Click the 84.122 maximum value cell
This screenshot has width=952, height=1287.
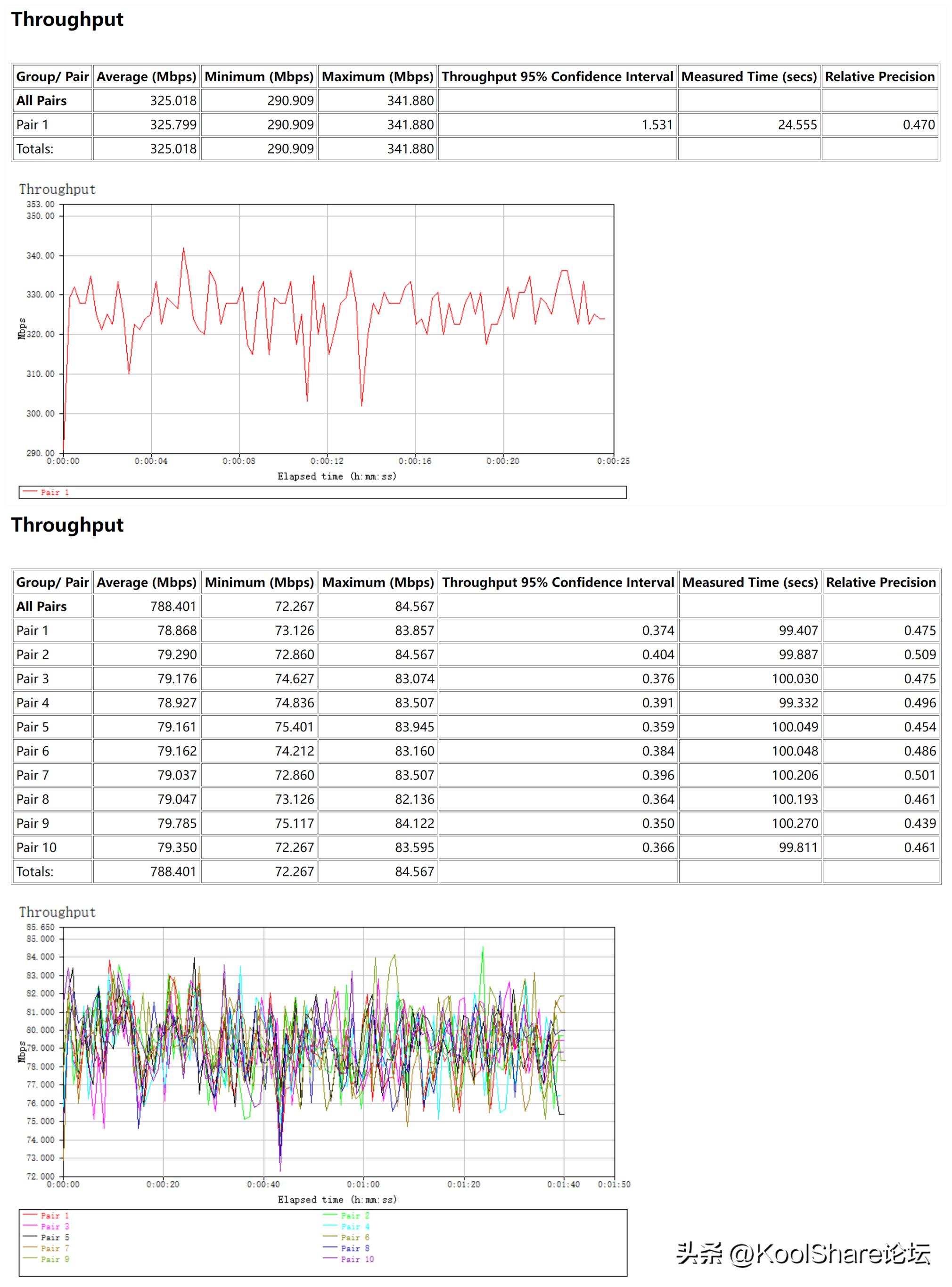tap(414, 823)
